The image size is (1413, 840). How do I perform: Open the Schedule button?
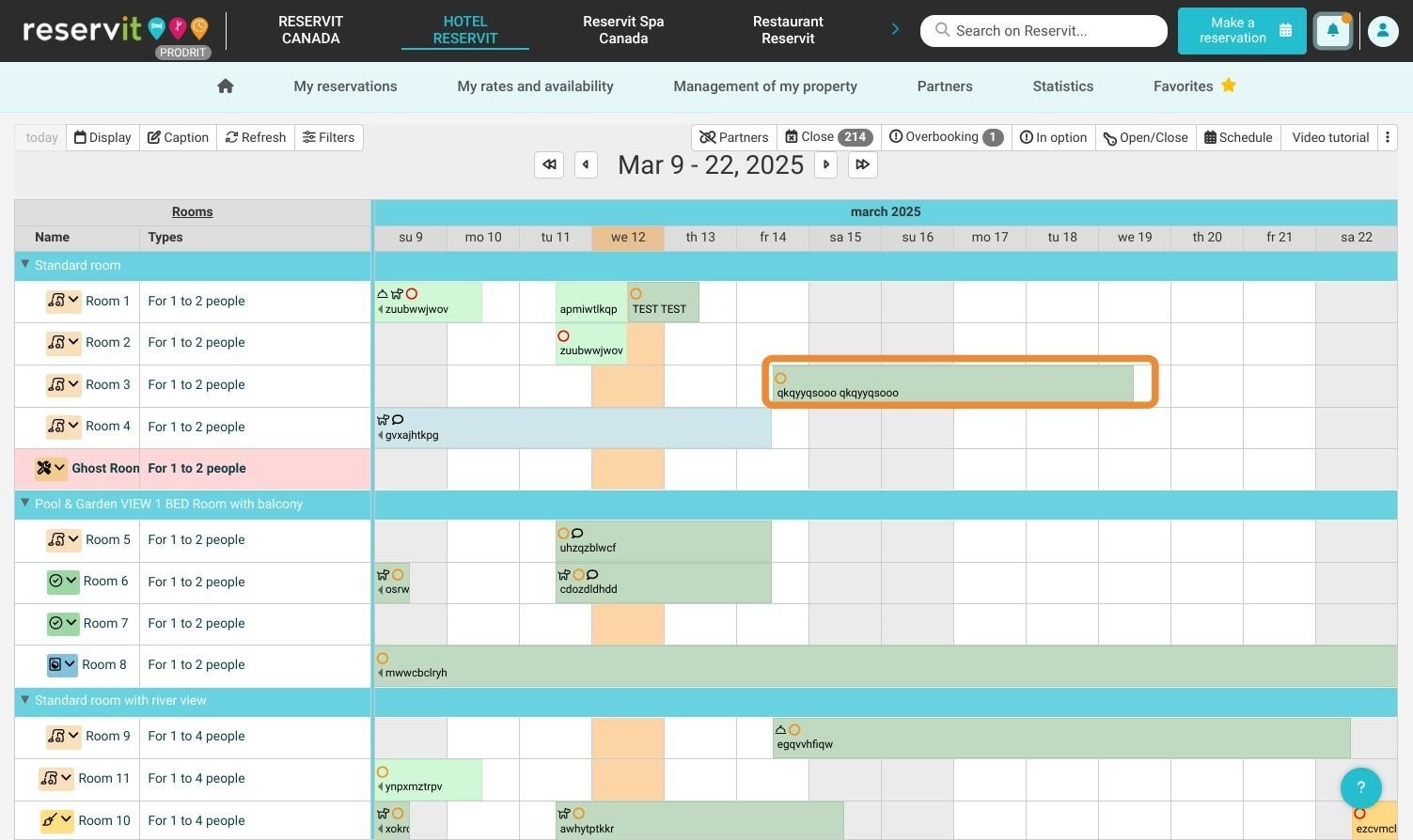point(1238,137)
